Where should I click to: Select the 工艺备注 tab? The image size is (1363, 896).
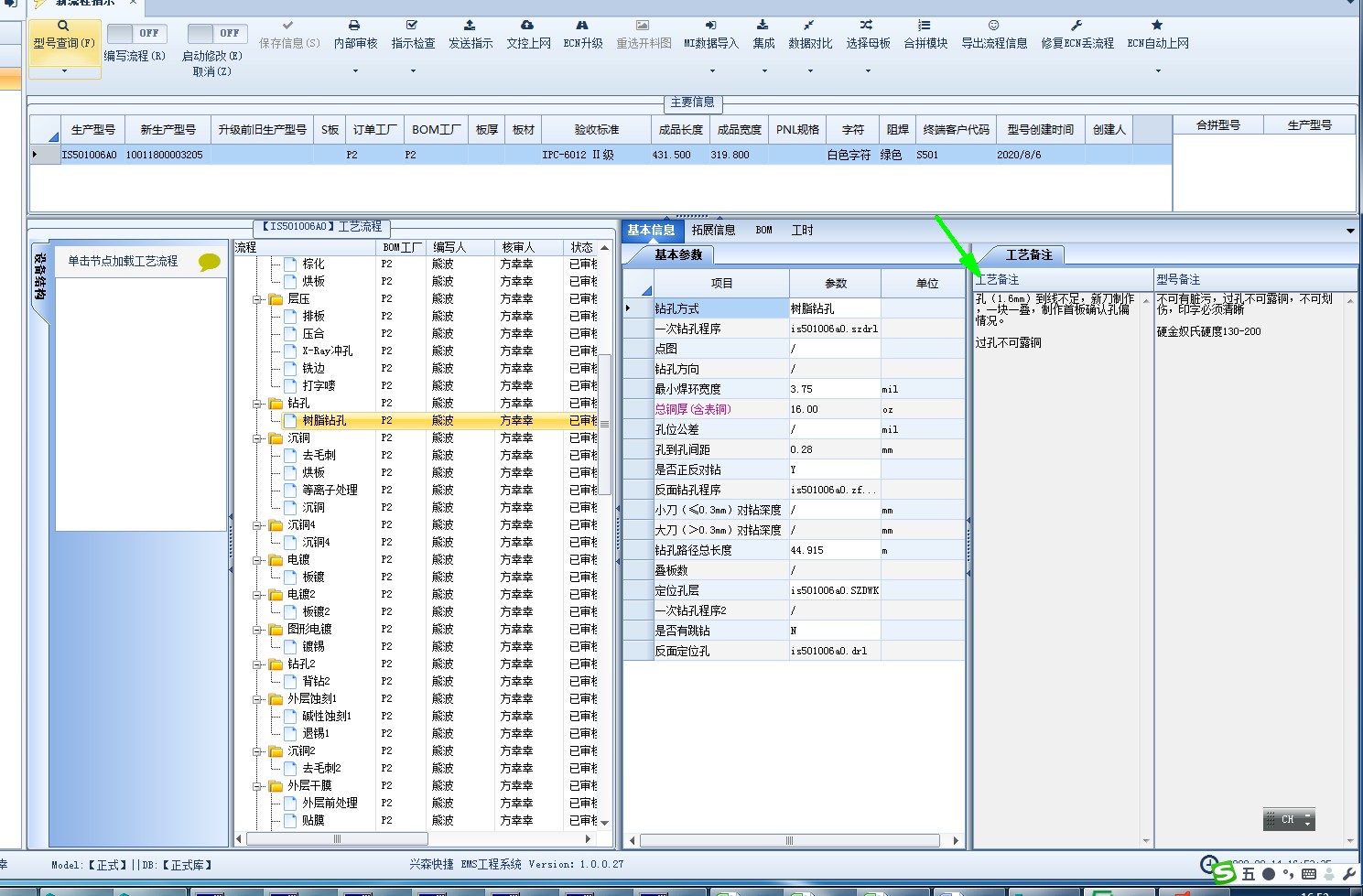point(1029,255)
